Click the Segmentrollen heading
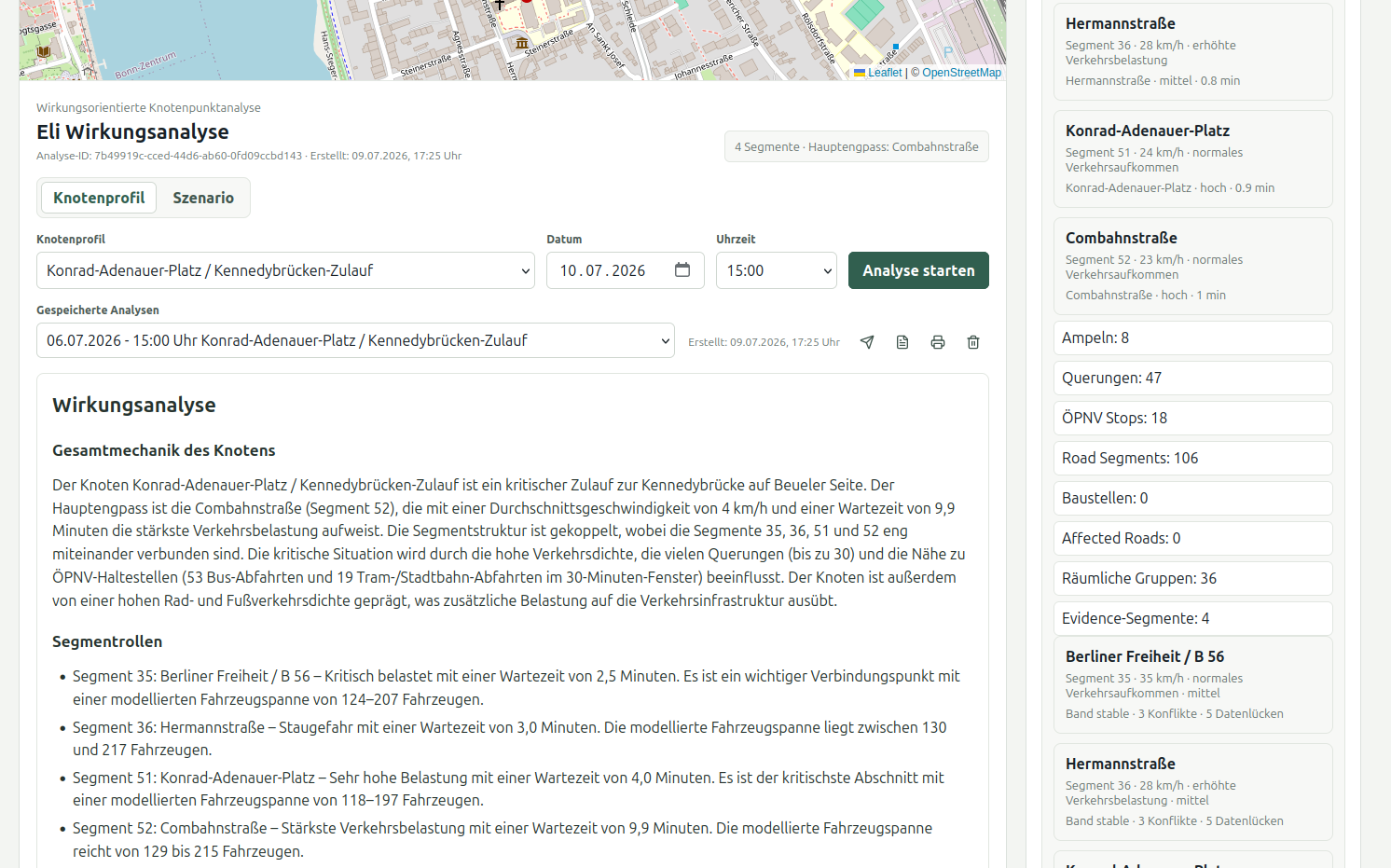 pos(107,641)
